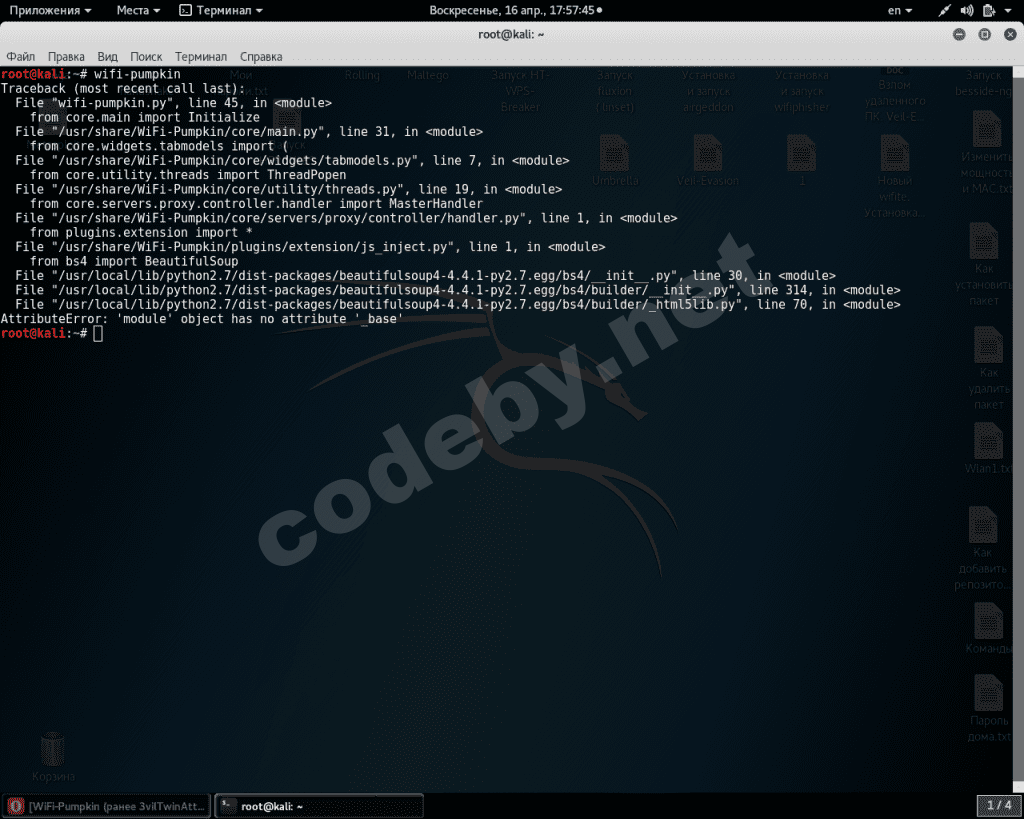This screenshot has height=819, width=1024.
Task: Maximize the root@kali terminal window
Action: click(984, 35)
